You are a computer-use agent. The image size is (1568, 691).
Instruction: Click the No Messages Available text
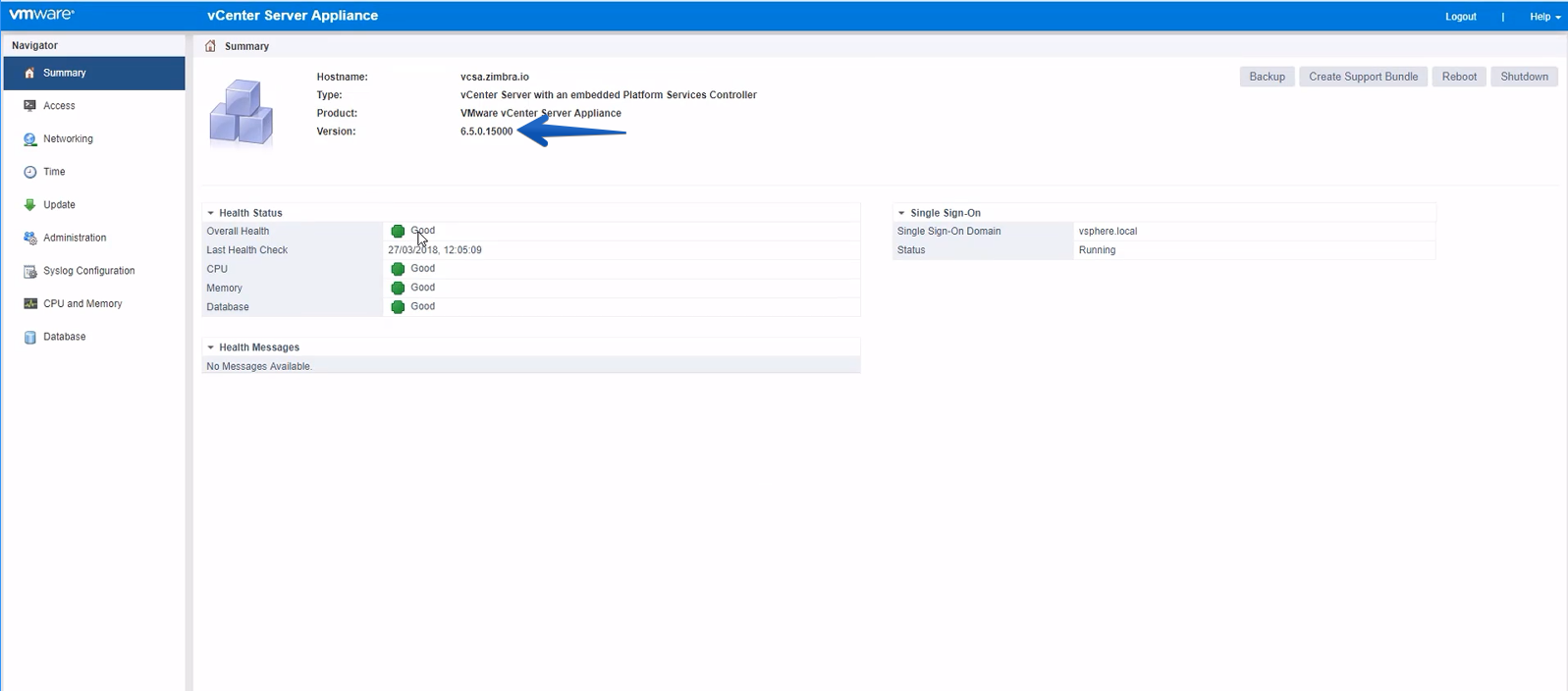[259, 367]
